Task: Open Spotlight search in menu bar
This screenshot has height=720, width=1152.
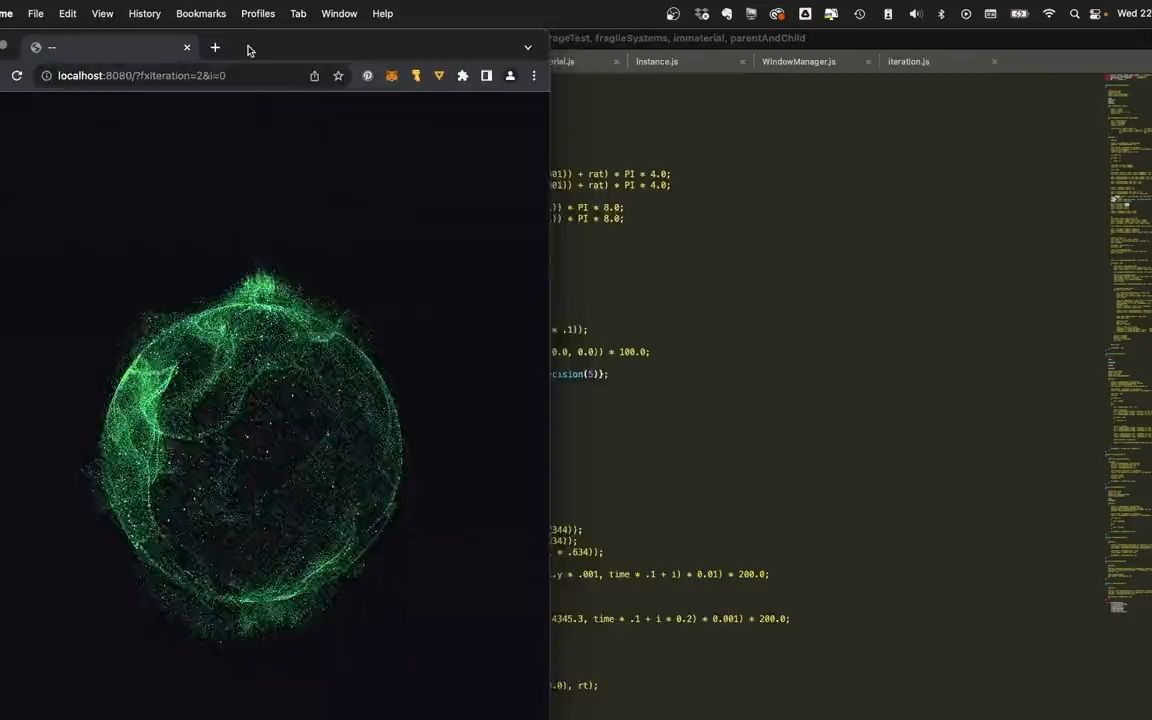Action: click(1074, 13)
